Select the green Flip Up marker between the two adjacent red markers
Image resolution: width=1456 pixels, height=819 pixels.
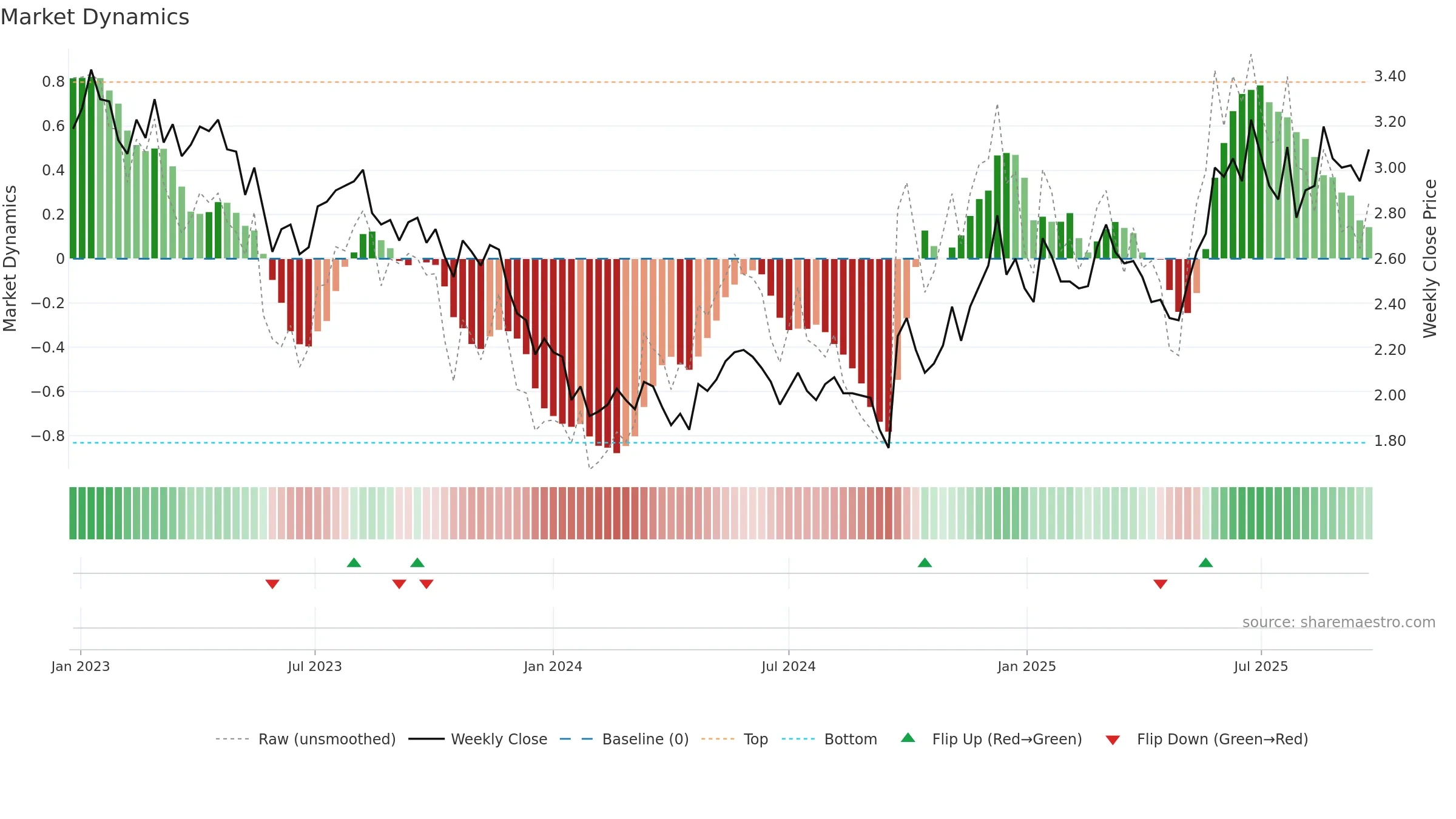click(x=417, y=562)
